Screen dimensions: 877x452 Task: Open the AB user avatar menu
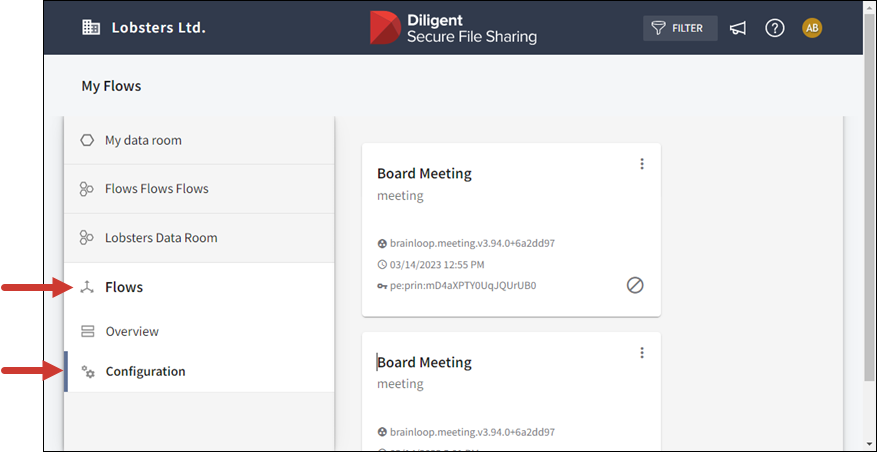812,28
